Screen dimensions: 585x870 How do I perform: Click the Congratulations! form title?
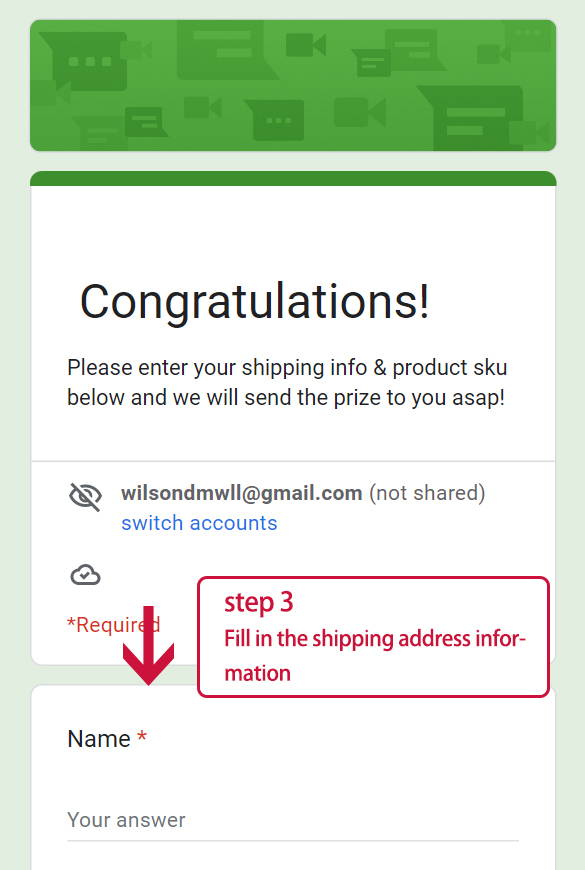255,301
